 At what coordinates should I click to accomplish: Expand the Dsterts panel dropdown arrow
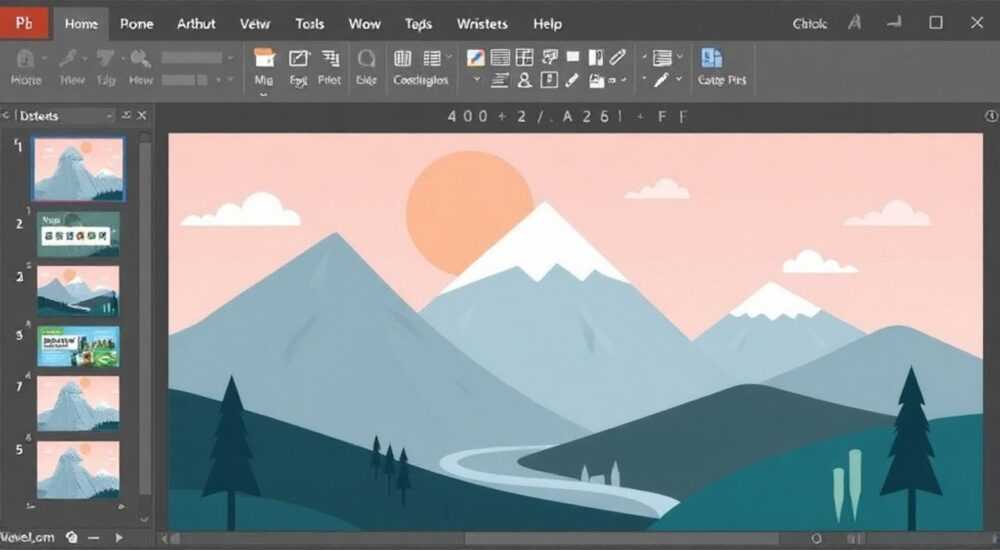[110, 116]
